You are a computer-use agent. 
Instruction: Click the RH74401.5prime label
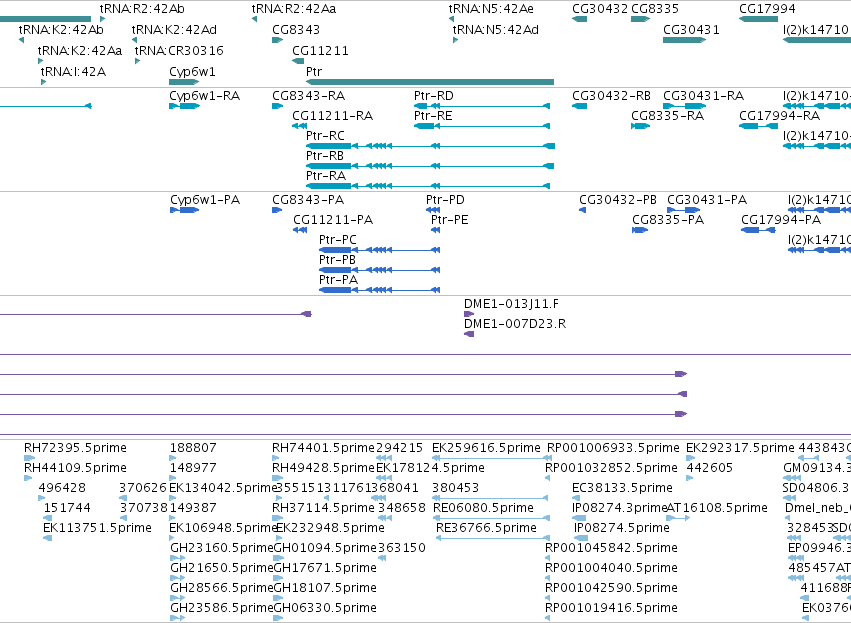[323, 448]
